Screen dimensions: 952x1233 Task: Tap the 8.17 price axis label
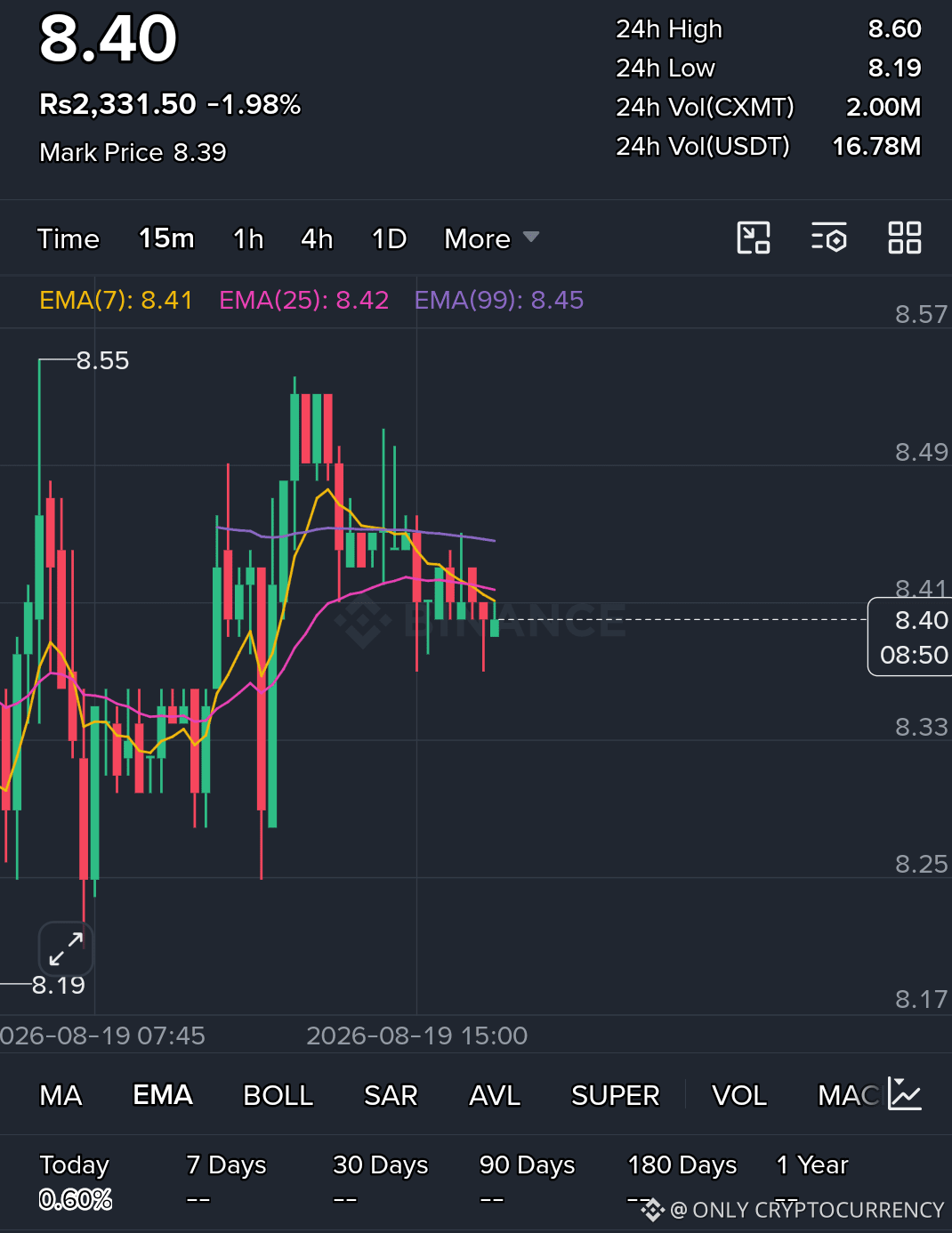click(x=922, y=999)
